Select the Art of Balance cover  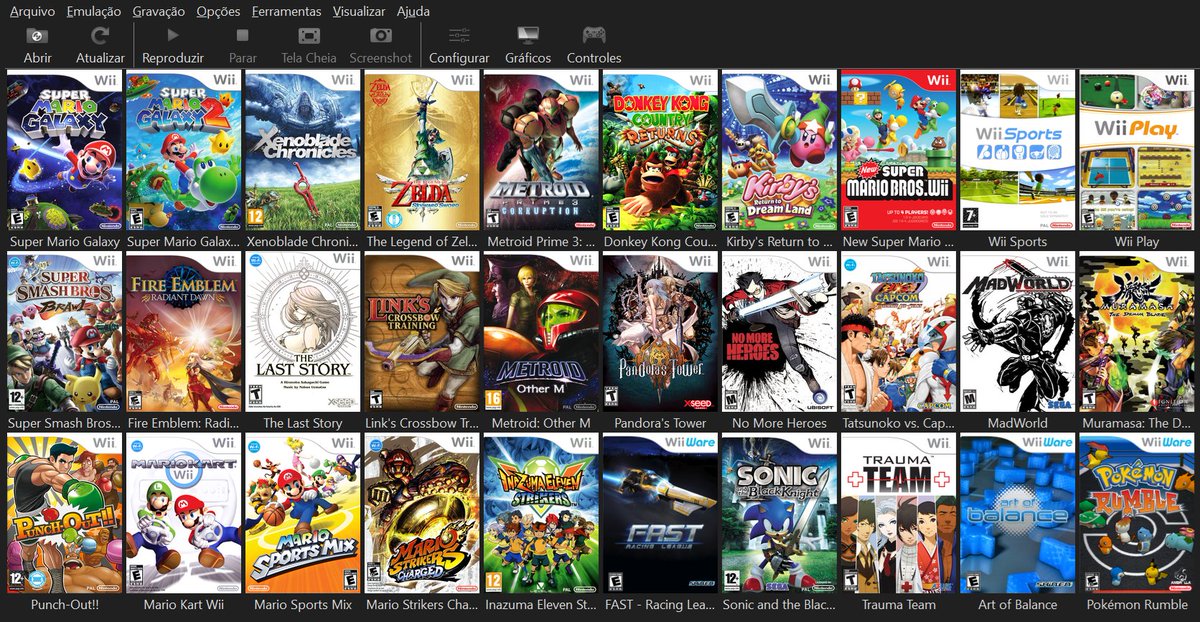1018,514
